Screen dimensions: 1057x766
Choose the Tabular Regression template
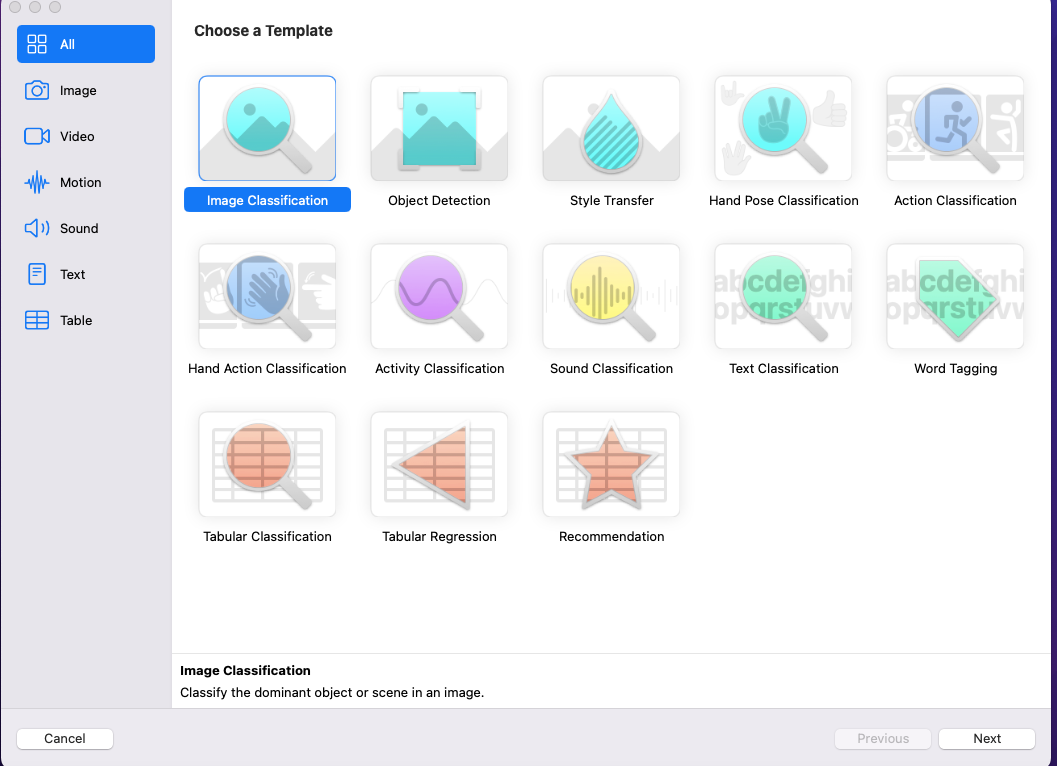[x=439, y=464]
